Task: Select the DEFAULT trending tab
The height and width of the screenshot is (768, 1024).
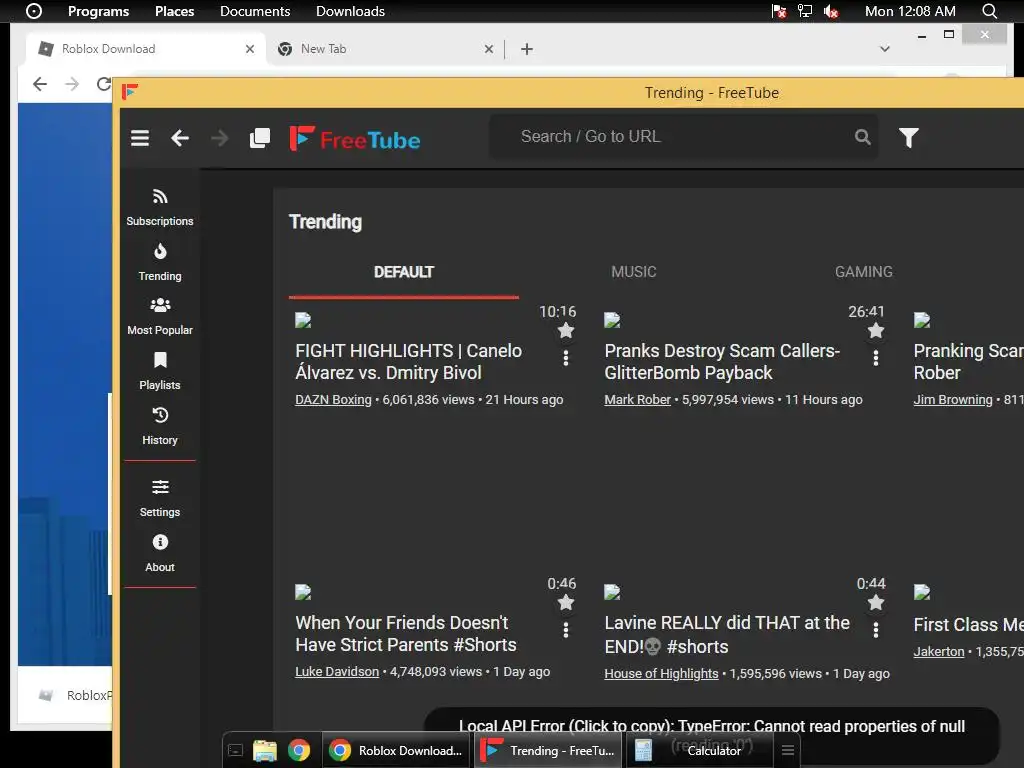Action: 404,272
